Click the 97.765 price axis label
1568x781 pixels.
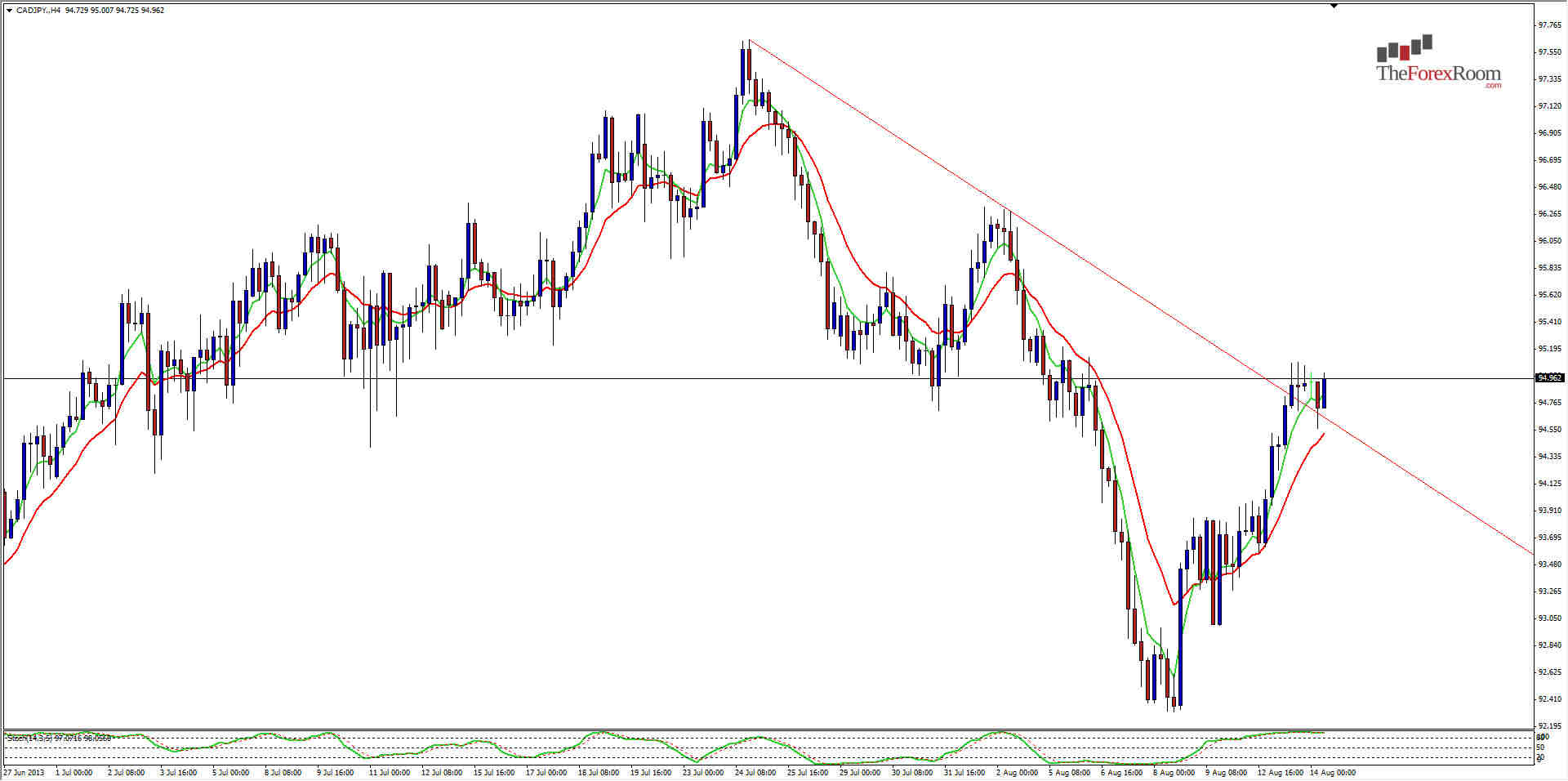pyautogui.click(x=1549, y=25)
